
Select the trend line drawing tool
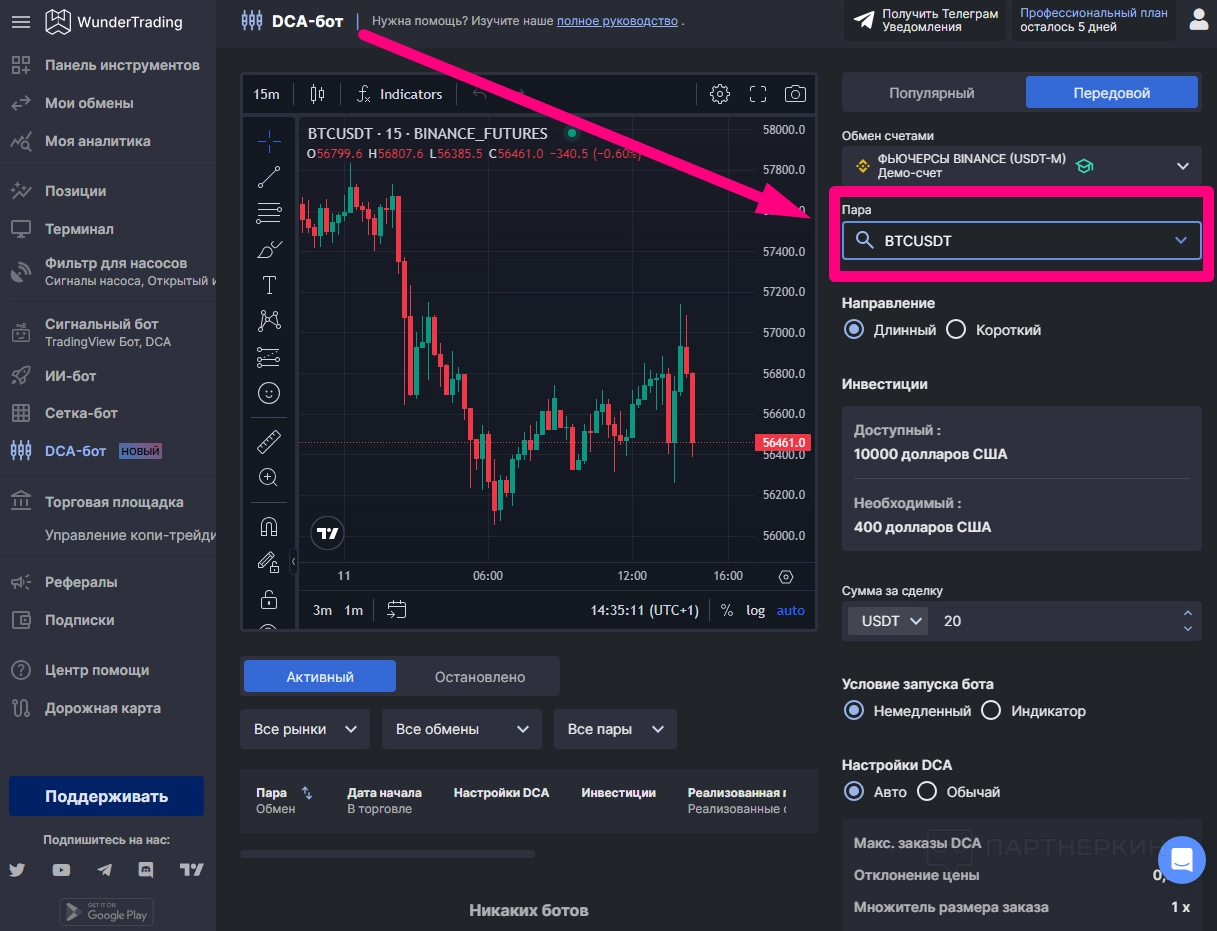(269, 177)
